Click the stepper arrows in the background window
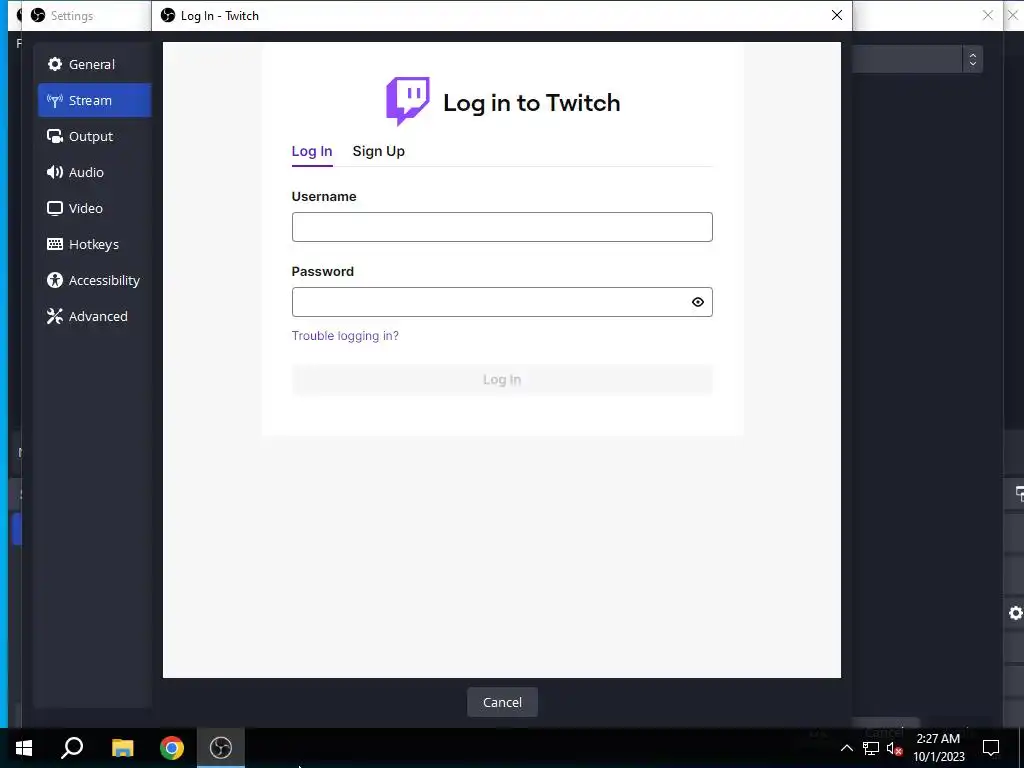 point(972,59)
